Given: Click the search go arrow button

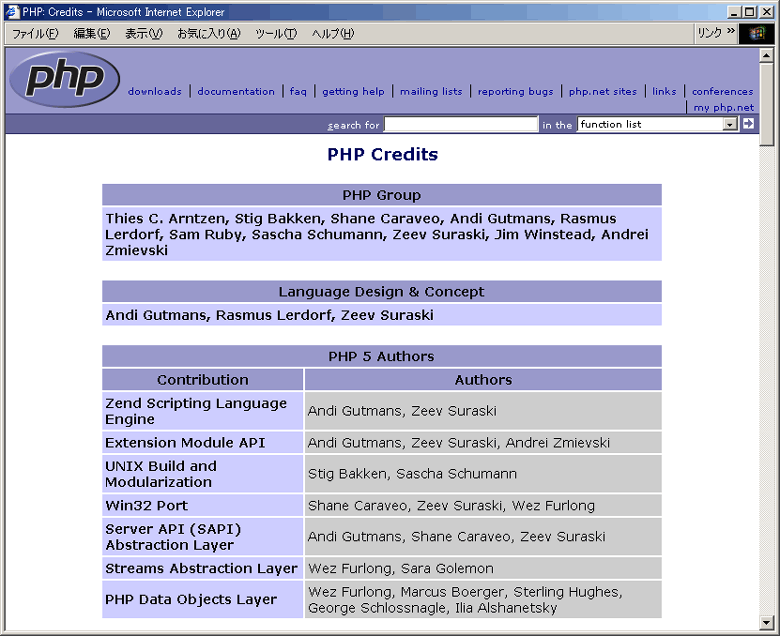Looking at the screenshot, I should (x=748, y=123).
